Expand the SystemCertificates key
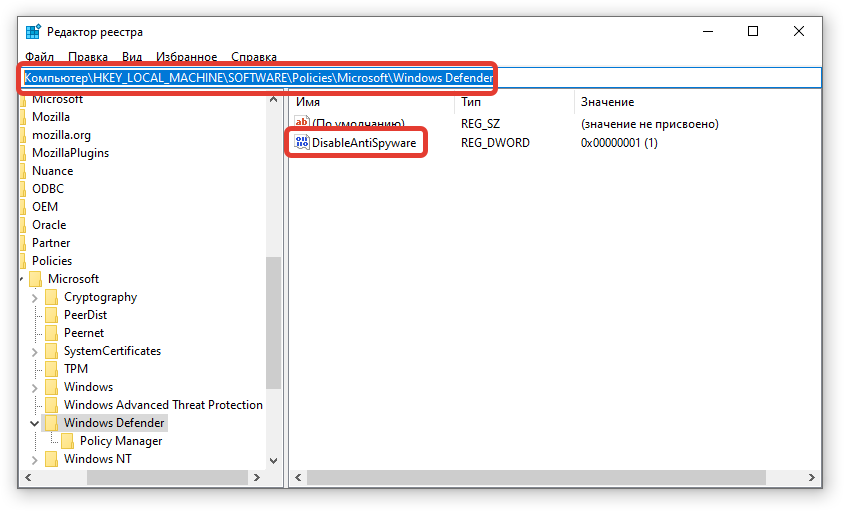 tap(34, 352)
